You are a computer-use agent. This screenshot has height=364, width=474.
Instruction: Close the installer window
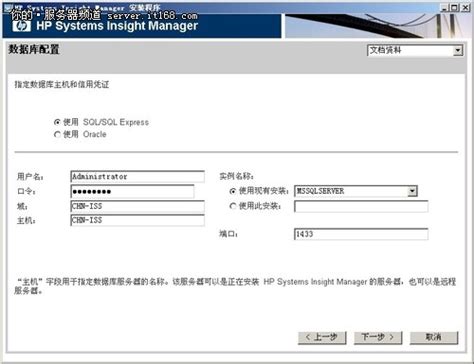point(465,8)
